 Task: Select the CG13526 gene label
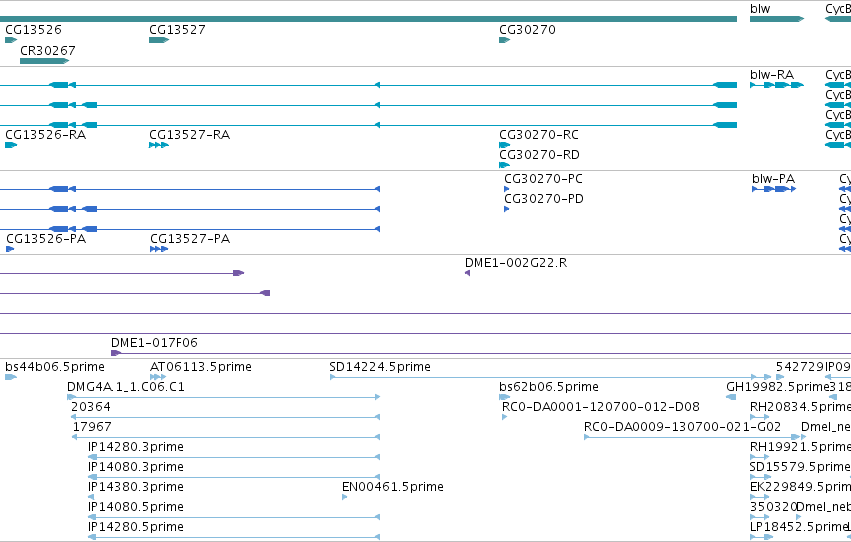pos(33,30)
